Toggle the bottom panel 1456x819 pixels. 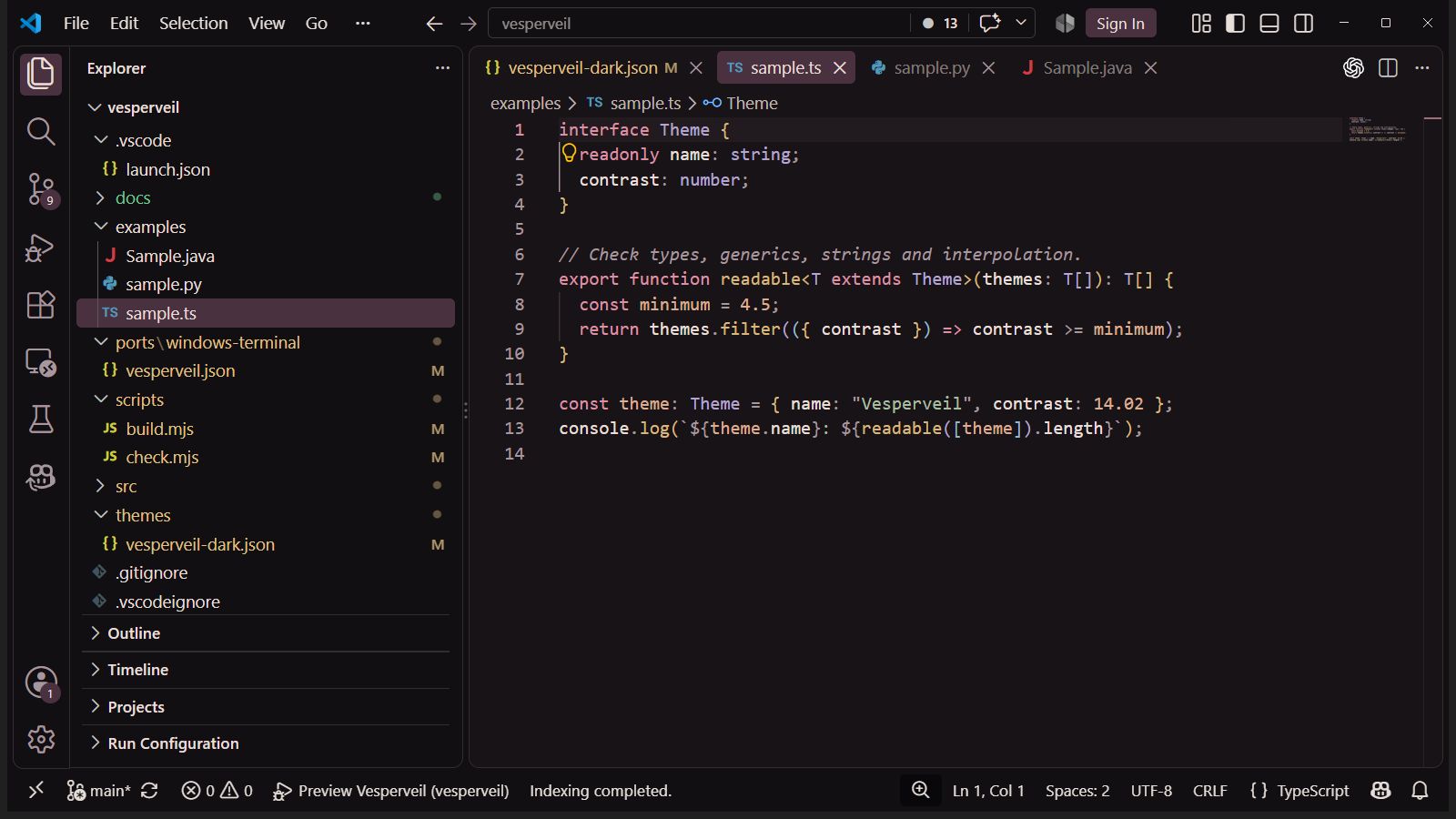(x=1269, y=24)
